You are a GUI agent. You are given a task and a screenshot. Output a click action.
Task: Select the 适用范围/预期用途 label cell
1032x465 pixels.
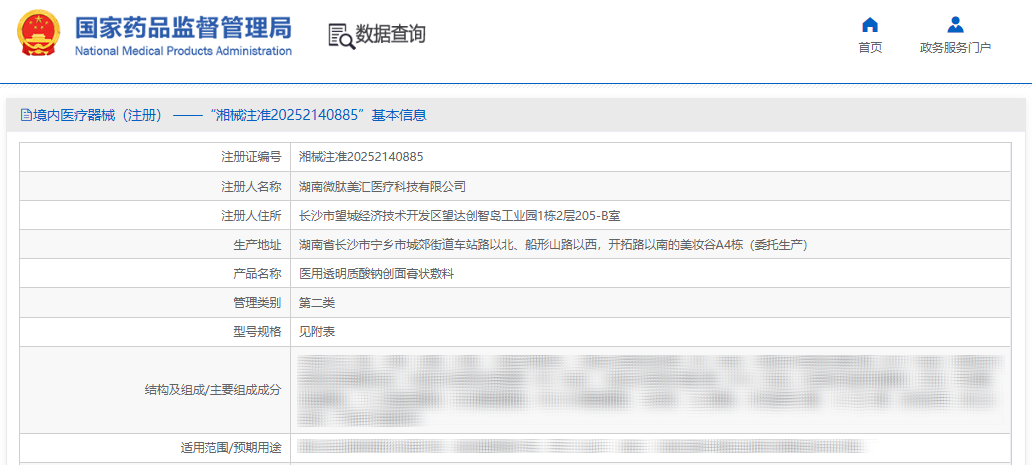(x=155, y=449)
